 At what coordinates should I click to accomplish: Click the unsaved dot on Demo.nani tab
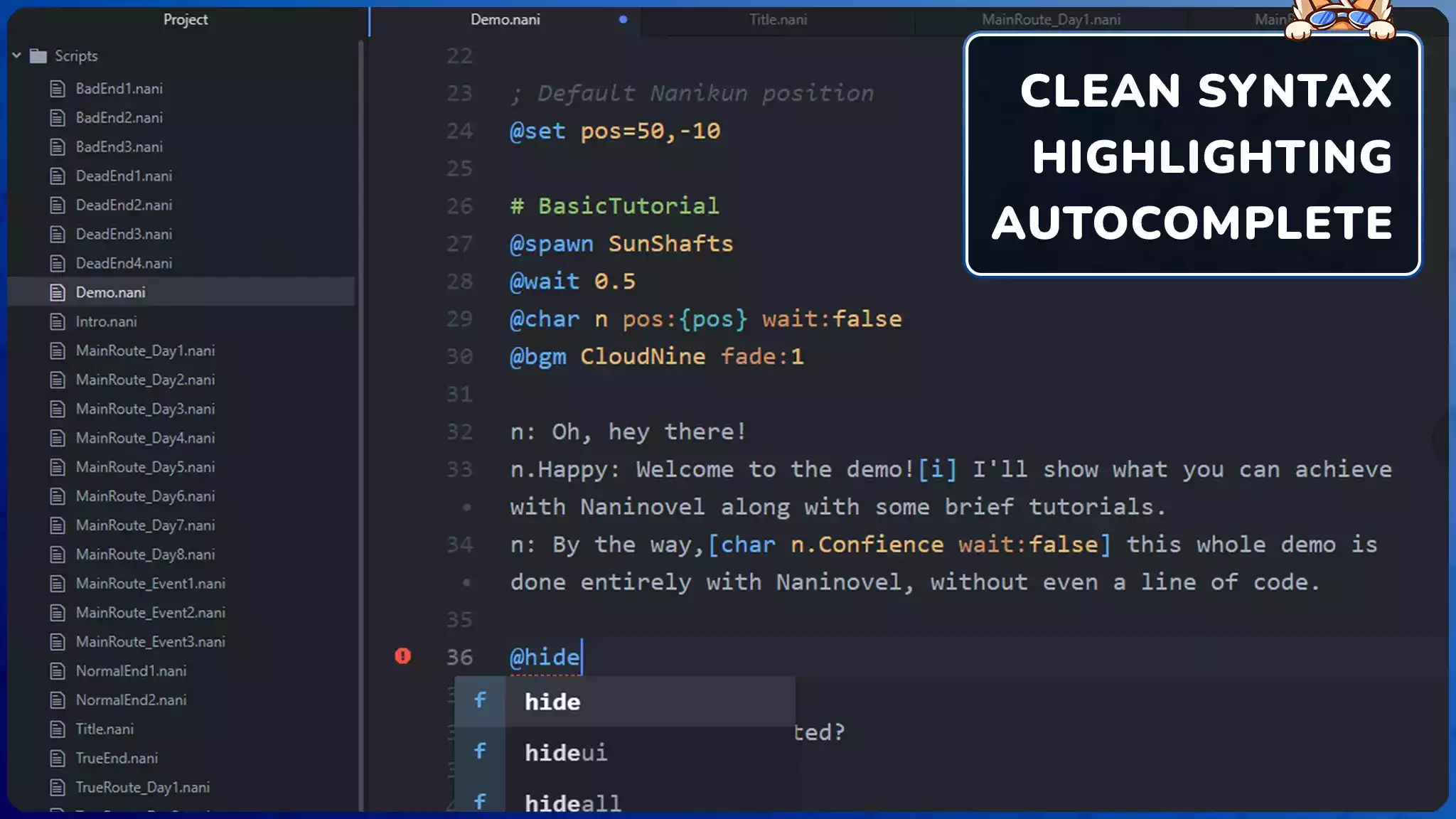click(x=623, y=20)
